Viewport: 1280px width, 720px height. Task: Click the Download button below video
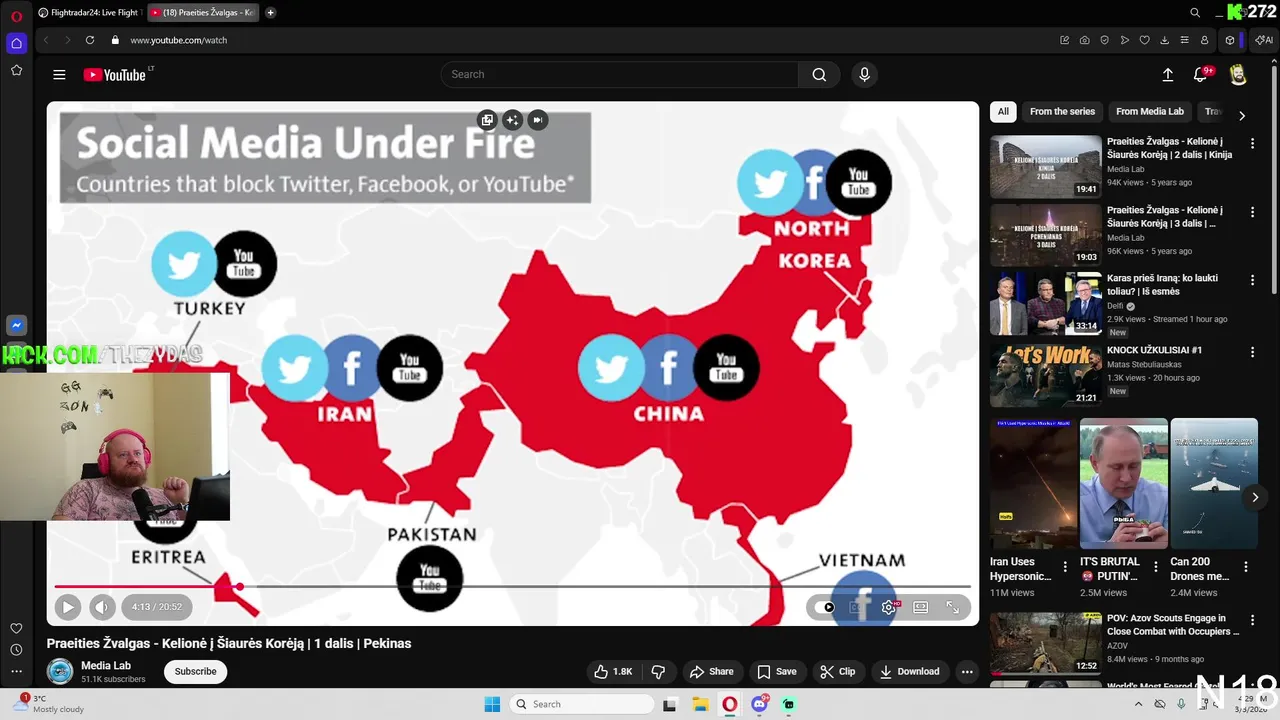910,671
